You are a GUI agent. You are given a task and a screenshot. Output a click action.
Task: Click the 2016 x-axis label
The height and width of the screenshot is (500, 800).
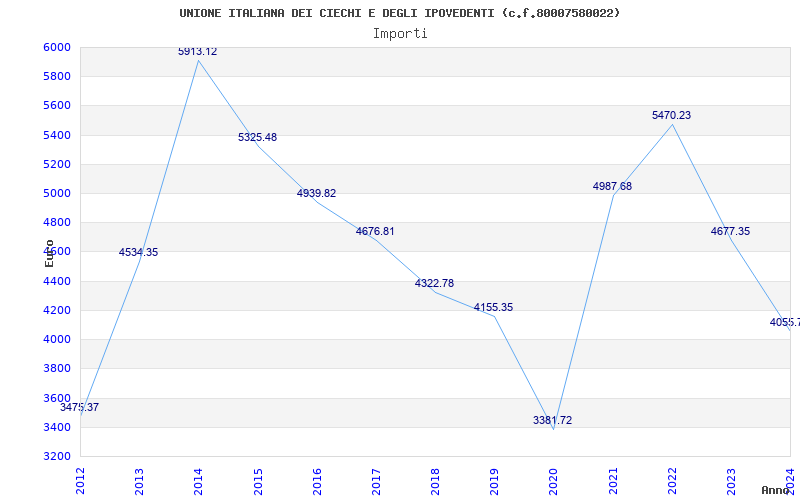click(x=317, y=481)
